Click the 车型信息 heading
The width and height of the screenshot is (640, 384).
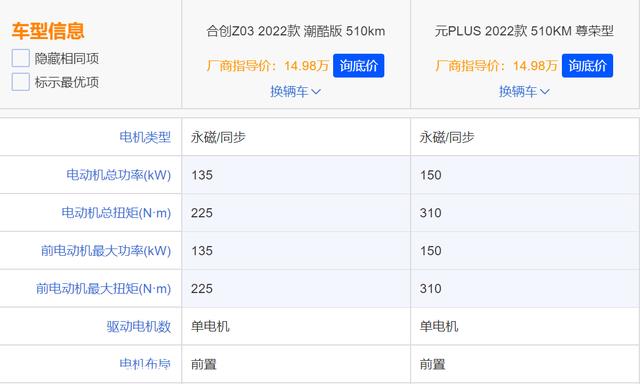click(x=48, y=31)
